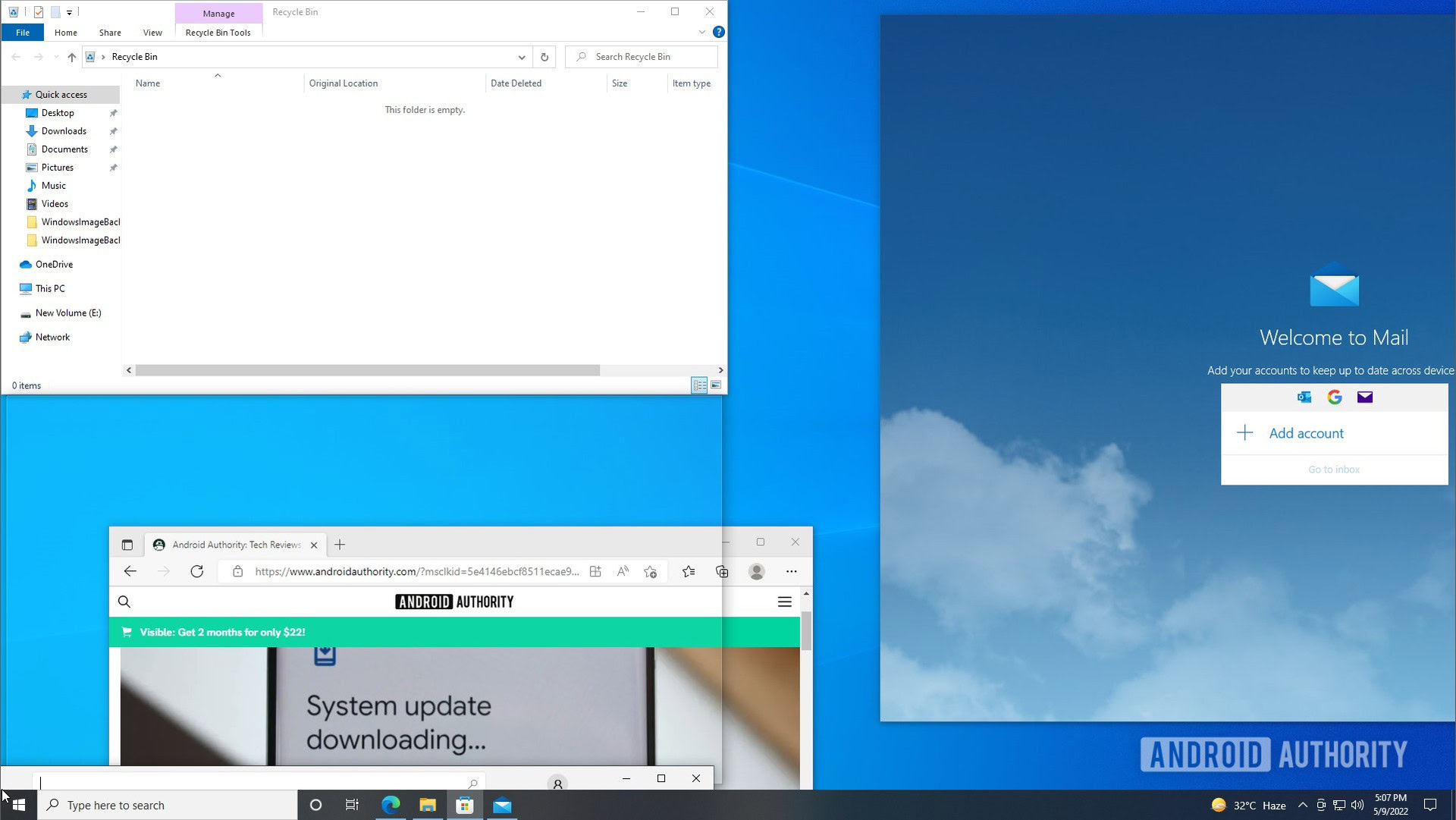Expand the This PC tree item
Screen dimensions: 1456x820
pyautogui.click(x=11, y=288)
